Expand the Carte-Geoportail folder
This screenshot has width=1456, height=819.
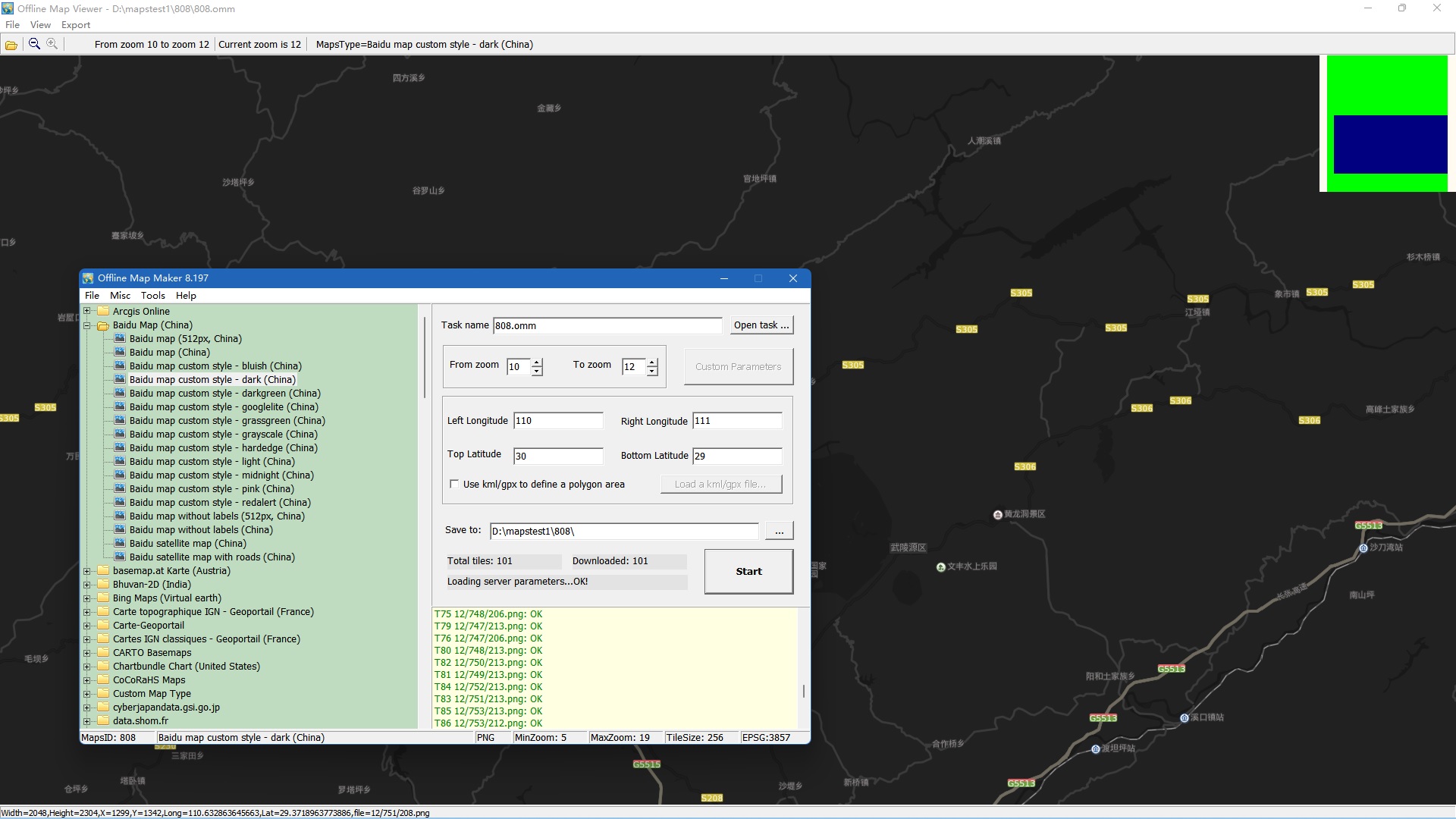(x=87, y=626)
